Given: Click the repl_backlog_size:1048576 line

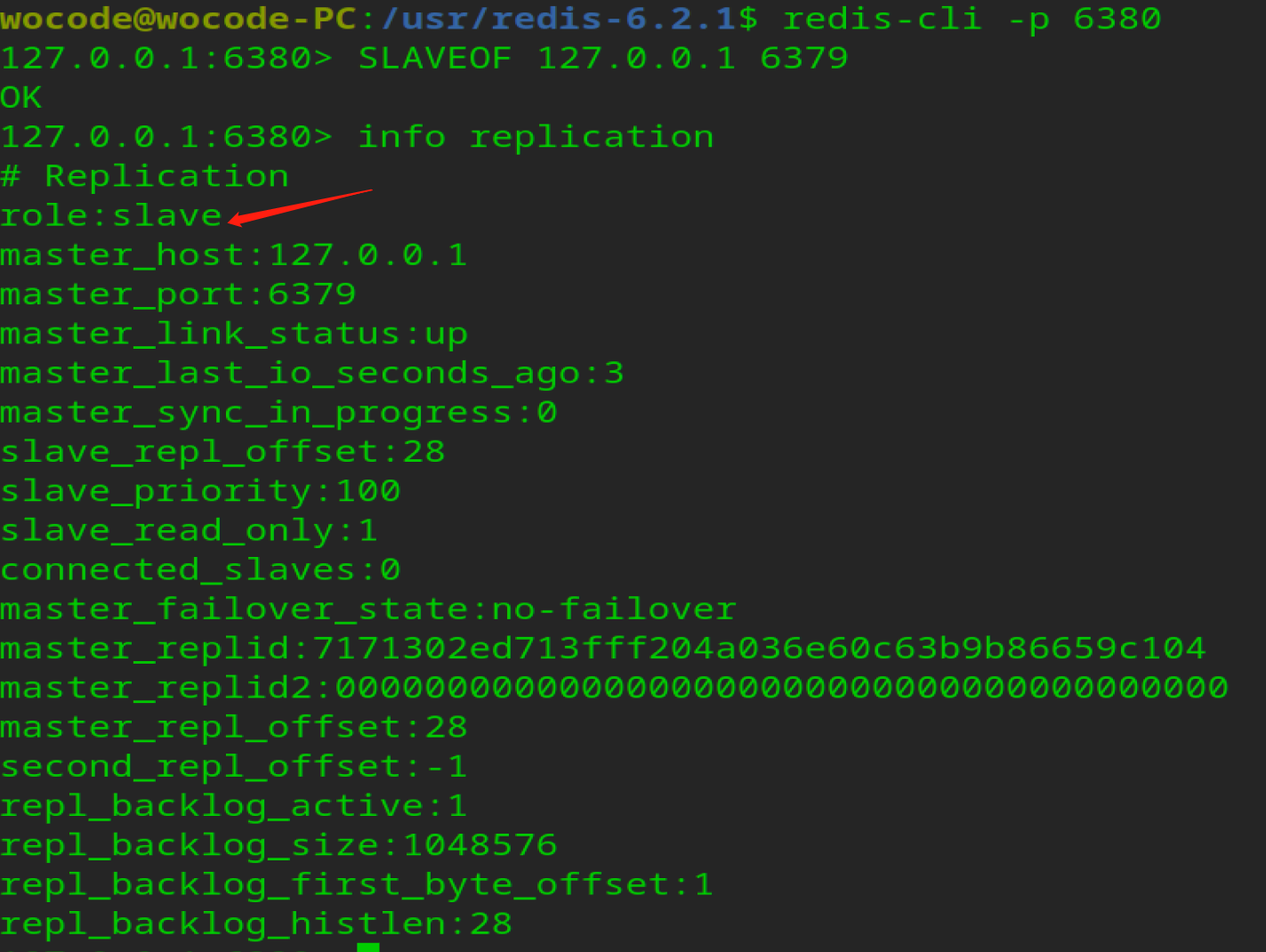Looking at the screenshot, I should [278, 845].
